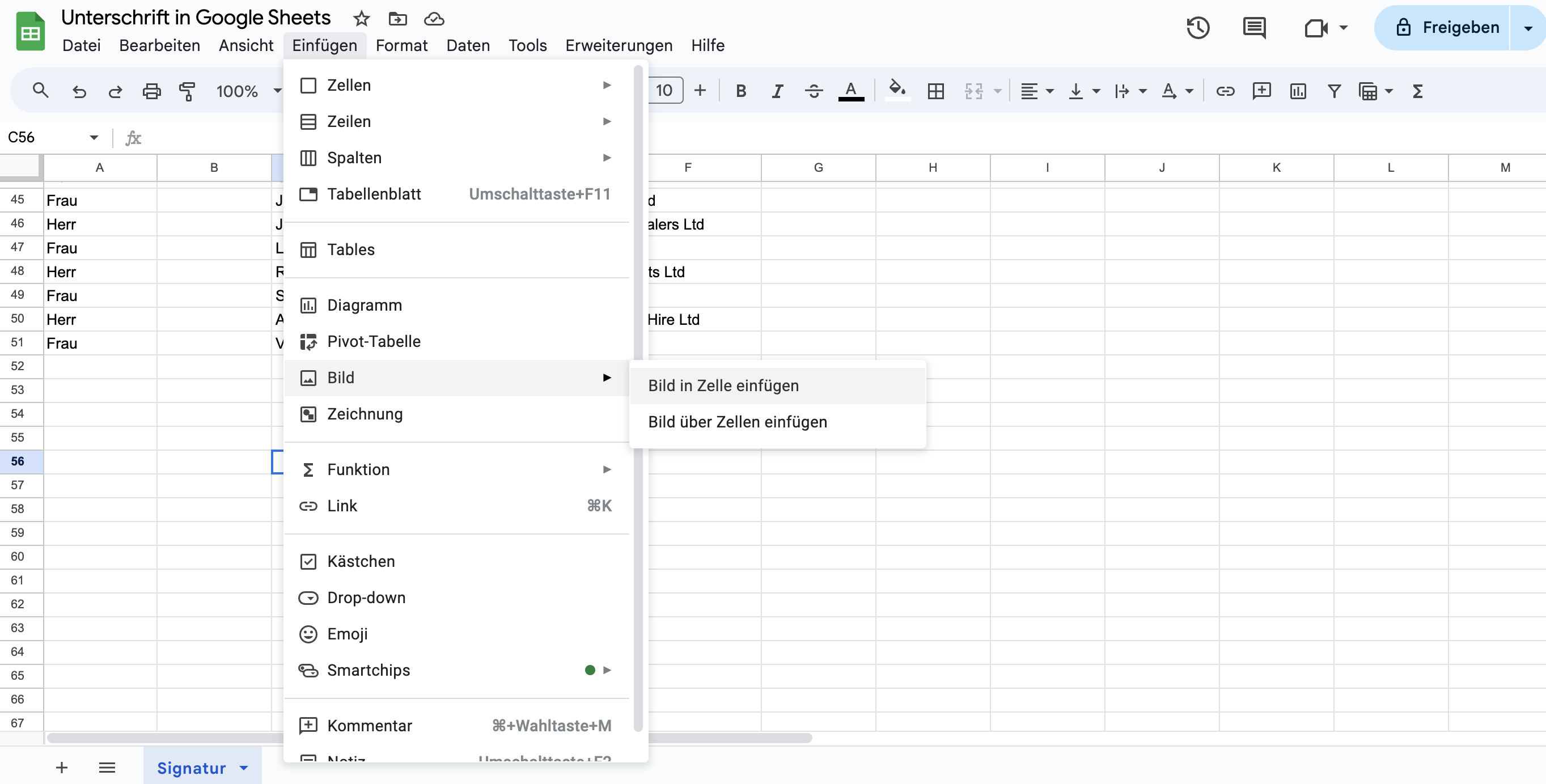Open text rotation dropdown
This screenshot has width=1546, height=784.
pyautogui.click(x=1177, y=91)
